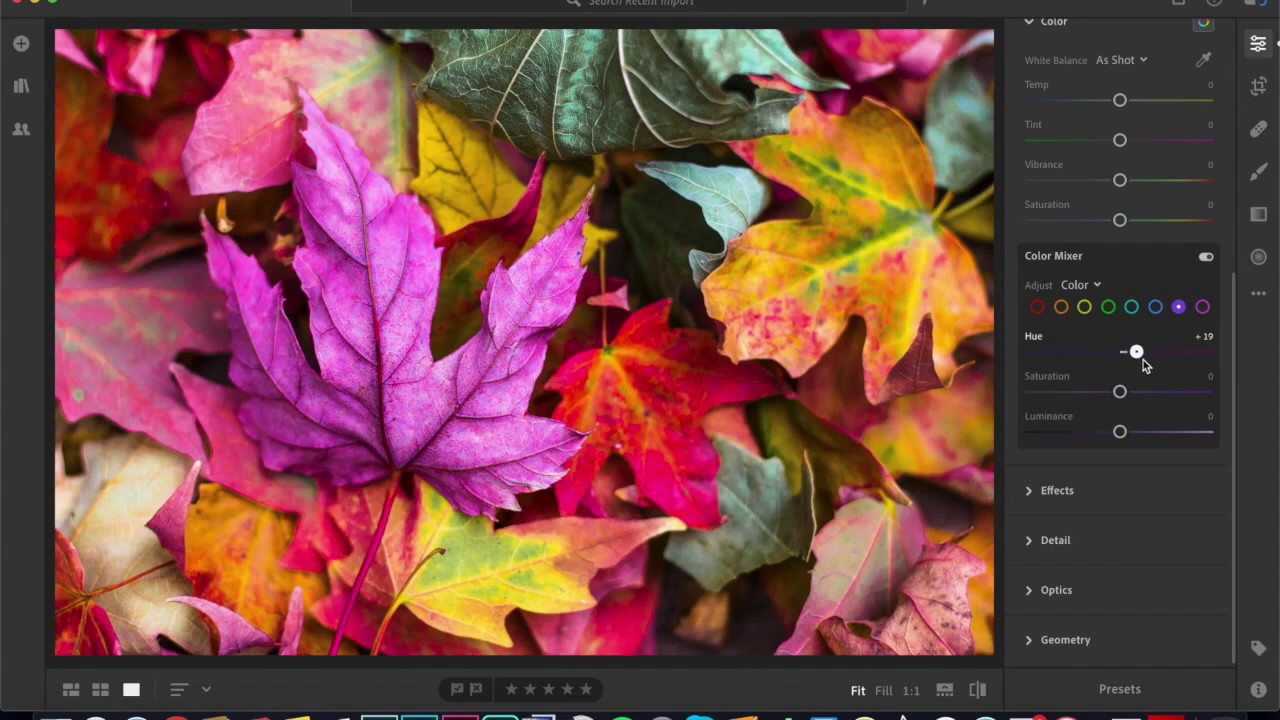Image resolution: width=1280 pixels, height=720 pixels.
Task: Open the Edit sliders panel icon
Action: coord(1258,43)
